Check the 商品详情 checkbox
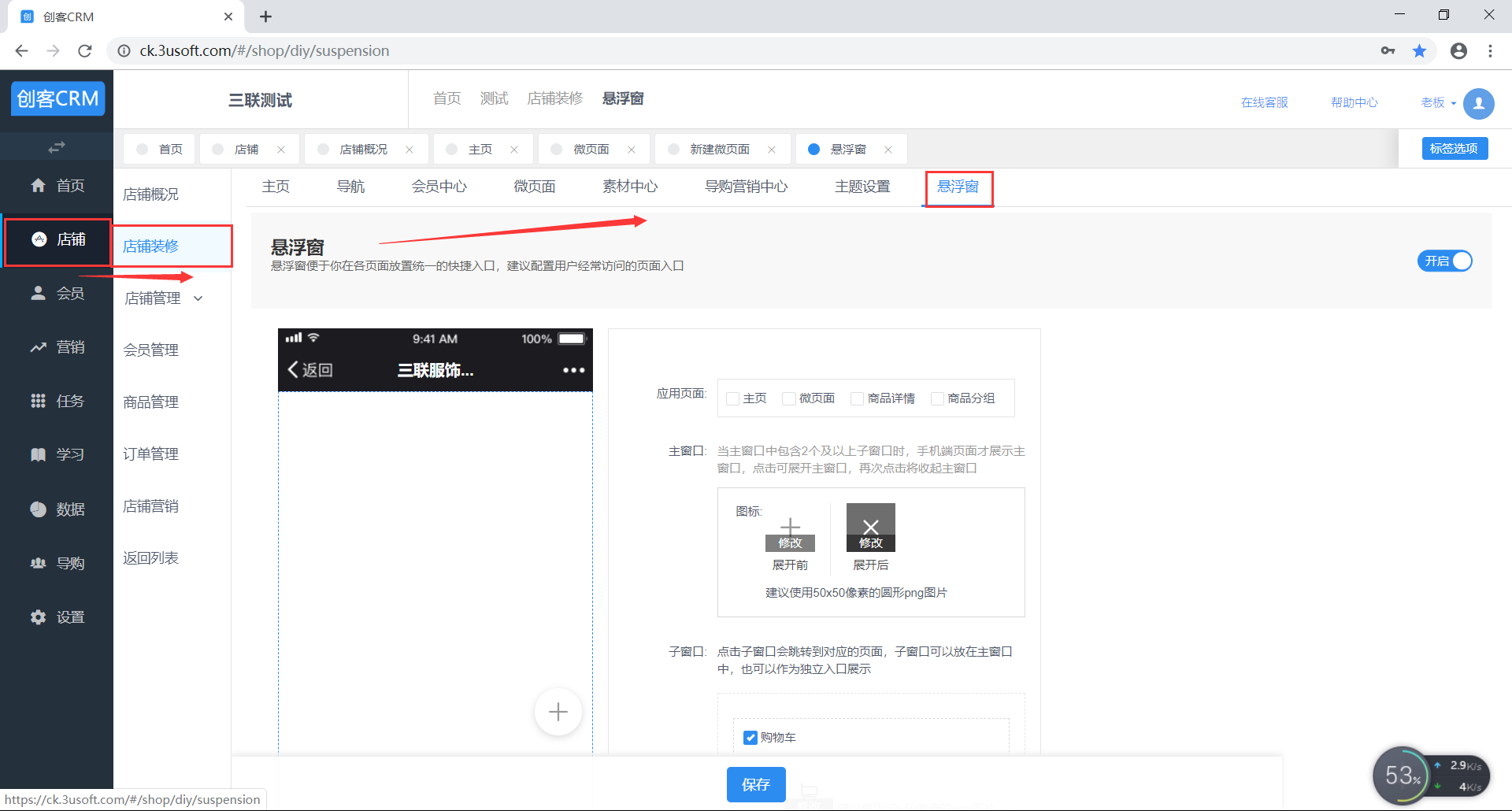 858,398
